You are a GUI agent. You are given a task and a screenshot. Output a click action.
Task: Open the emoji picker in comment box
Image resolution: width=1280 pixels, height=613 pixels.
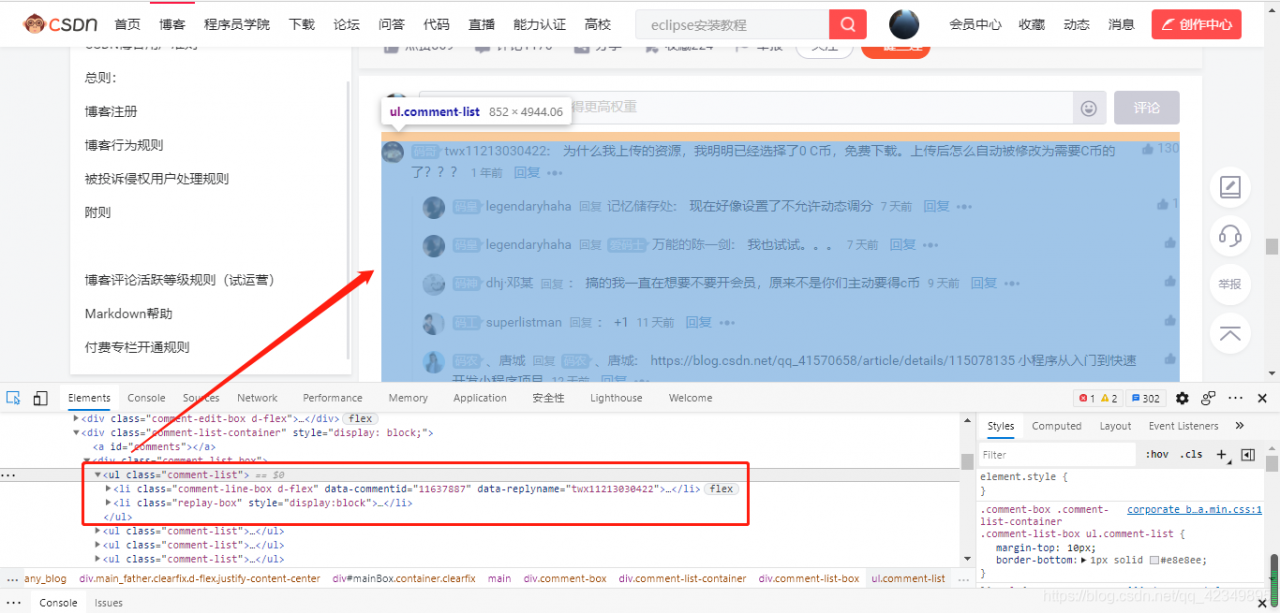click(x=1089, y=108)
